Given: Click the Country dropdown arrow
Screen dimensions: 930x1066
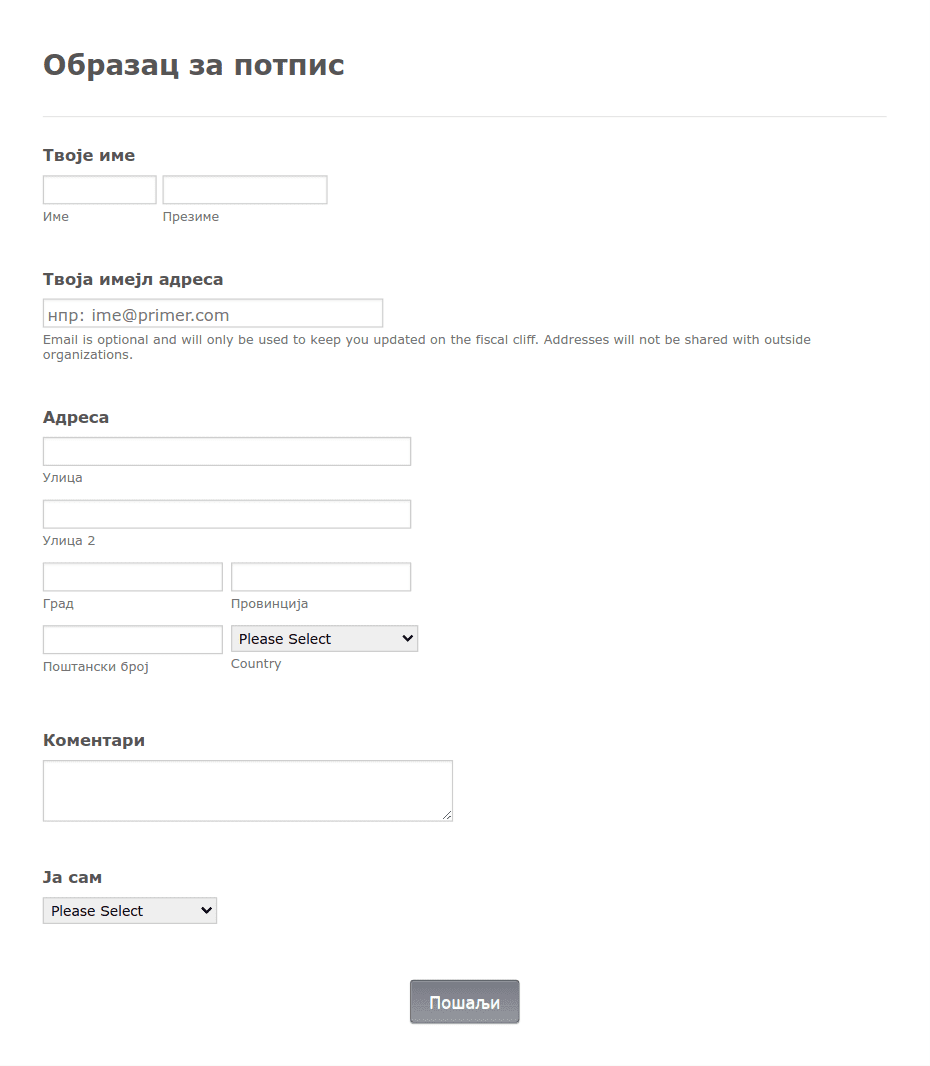Looking at the screenshot, I should click(x=407, y=638).
